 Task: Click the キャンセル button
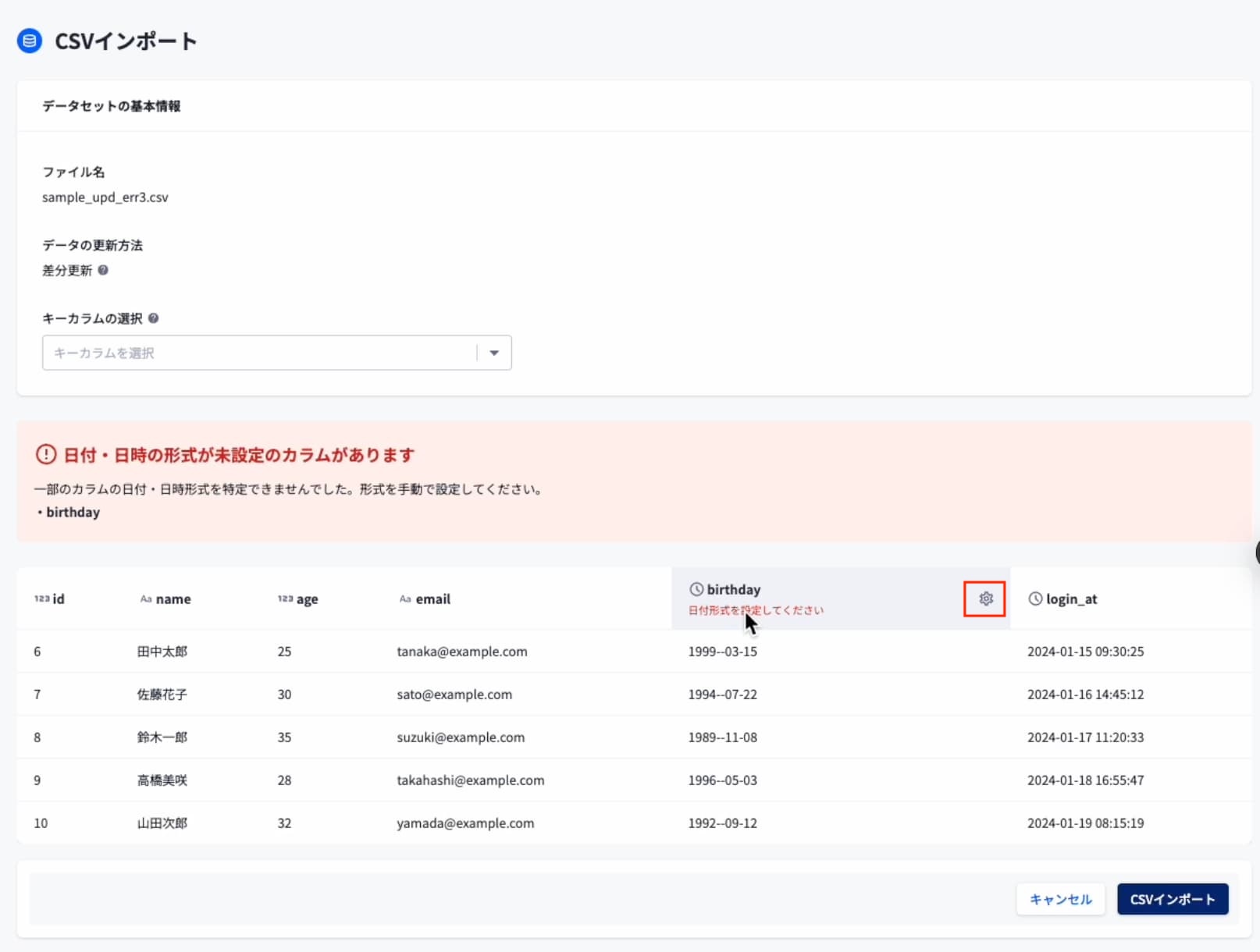point(1060,899)
